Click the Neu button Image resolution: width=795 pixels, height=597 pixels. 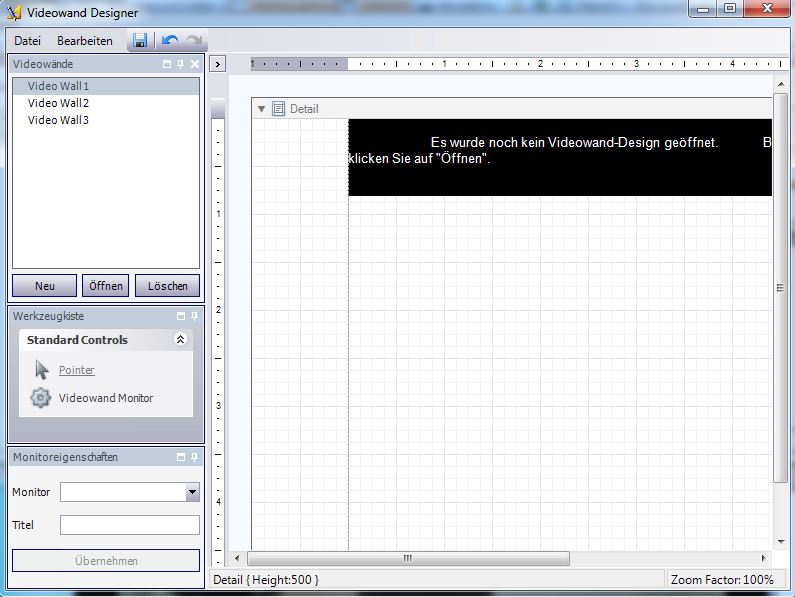pyautogui.click(x=45, y=286)
